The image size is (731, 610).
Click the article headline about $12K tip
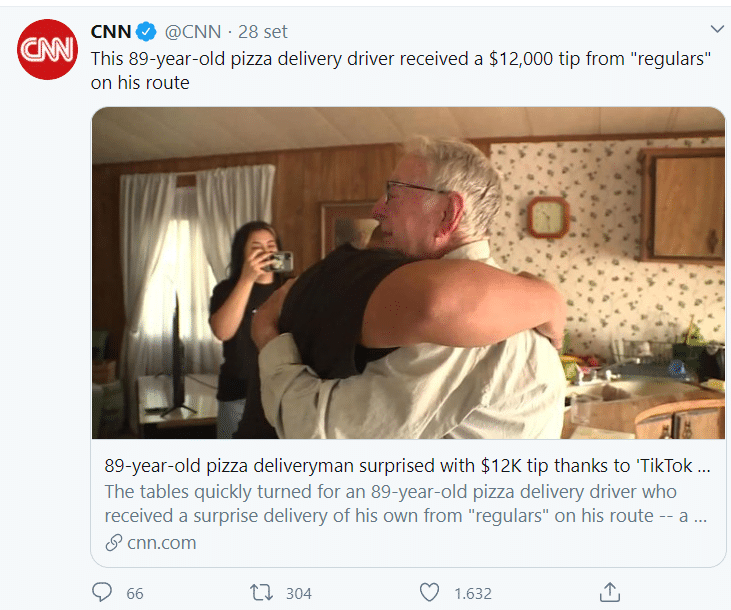click(406, 465)
